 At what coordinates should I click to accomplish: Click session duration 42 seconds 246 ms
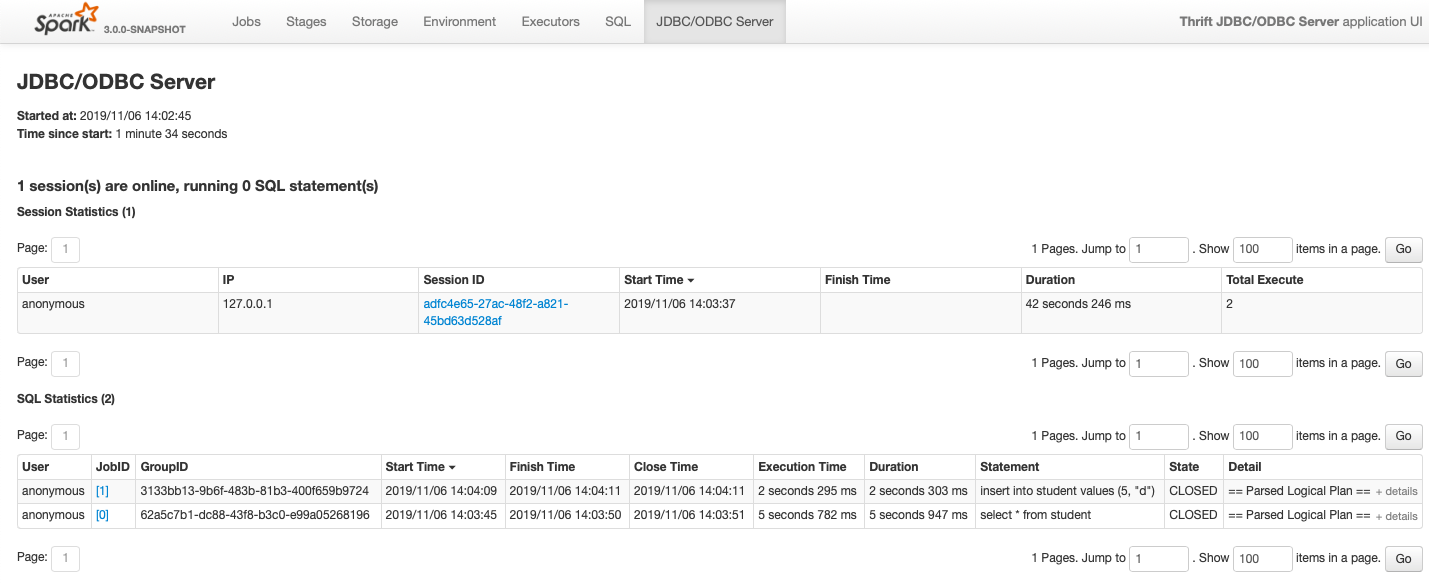pos(1078,304)
